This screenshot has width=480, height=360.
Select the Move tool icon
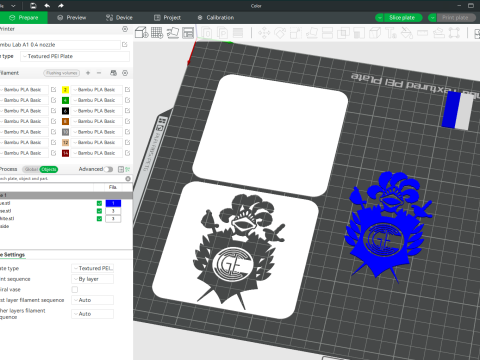[264, 33]
